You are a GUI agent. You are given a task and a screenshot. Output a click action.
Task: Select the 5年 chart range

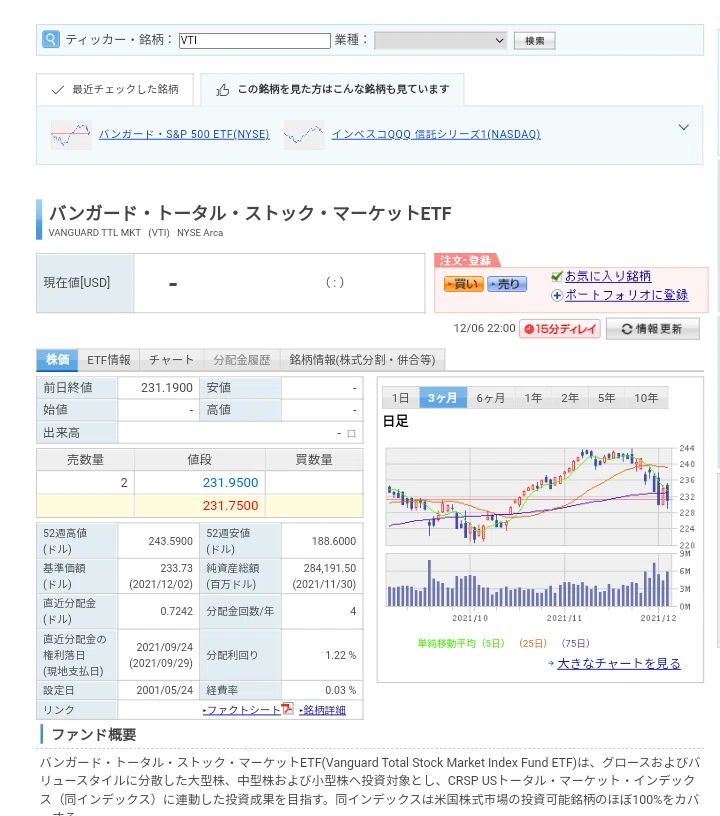click(607, 398)
